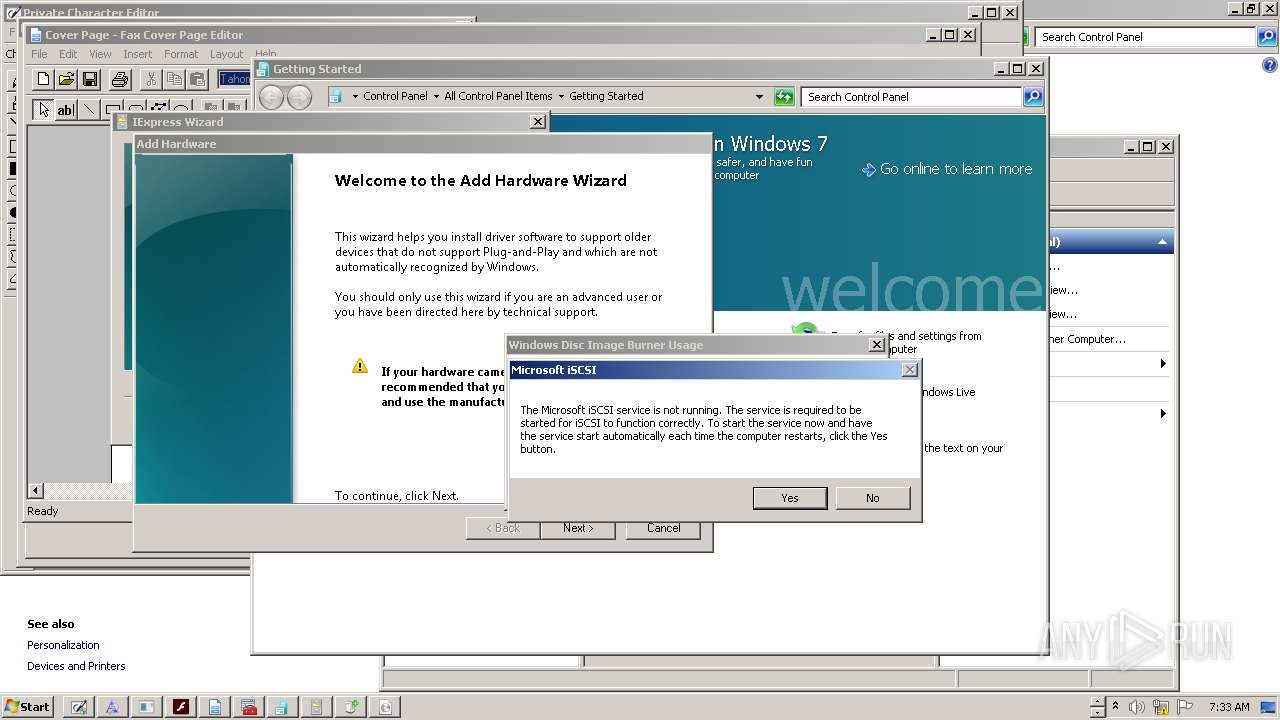
Task: Open Edit menu in Fax Cover Page Editor
Action: (68, 54)
